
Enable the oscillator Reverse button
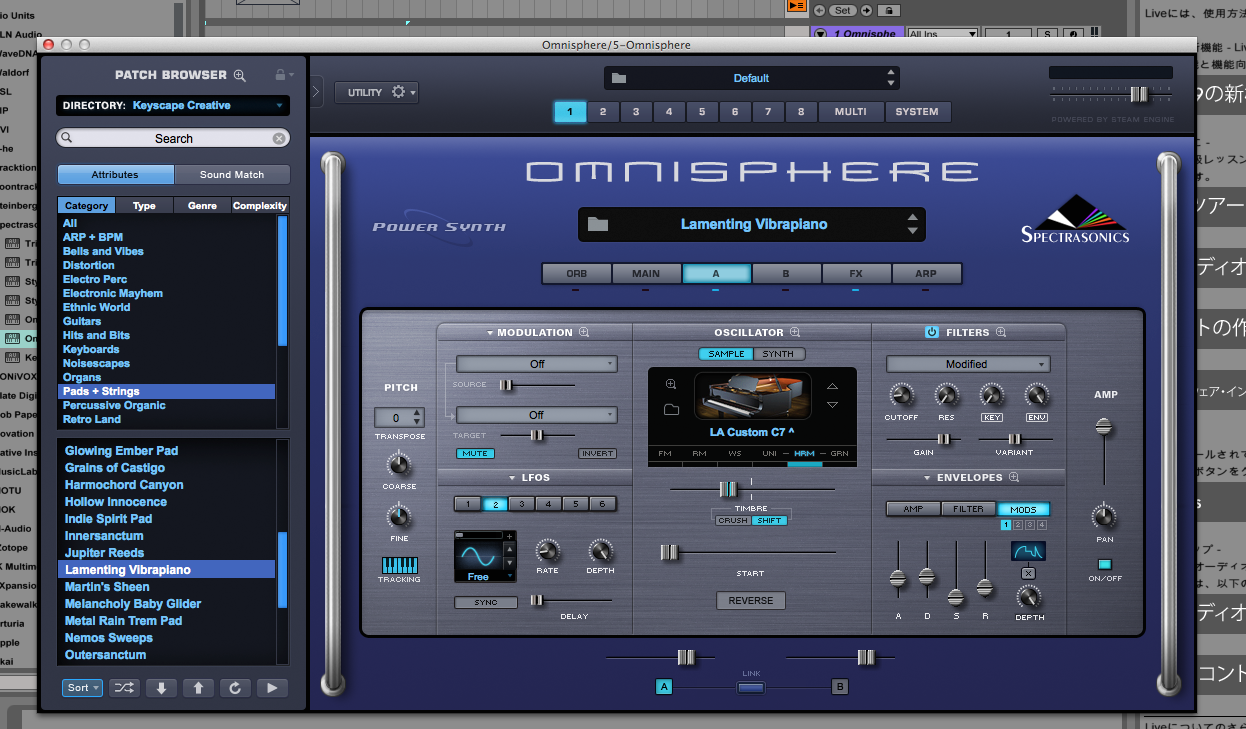coord(750,600)
